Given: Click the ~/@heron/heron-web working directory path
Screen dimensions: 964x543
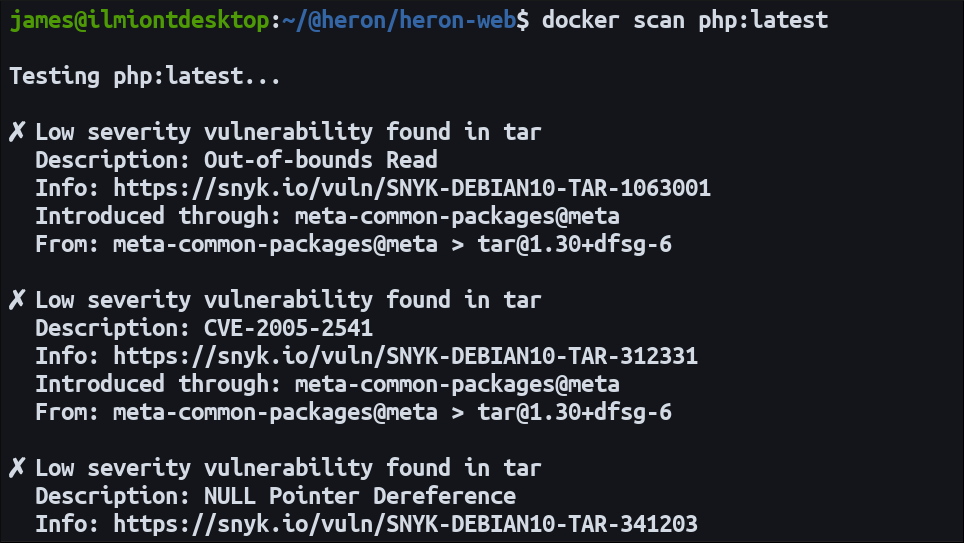Looking at the screenshot, I should click(x=399, y=19).
